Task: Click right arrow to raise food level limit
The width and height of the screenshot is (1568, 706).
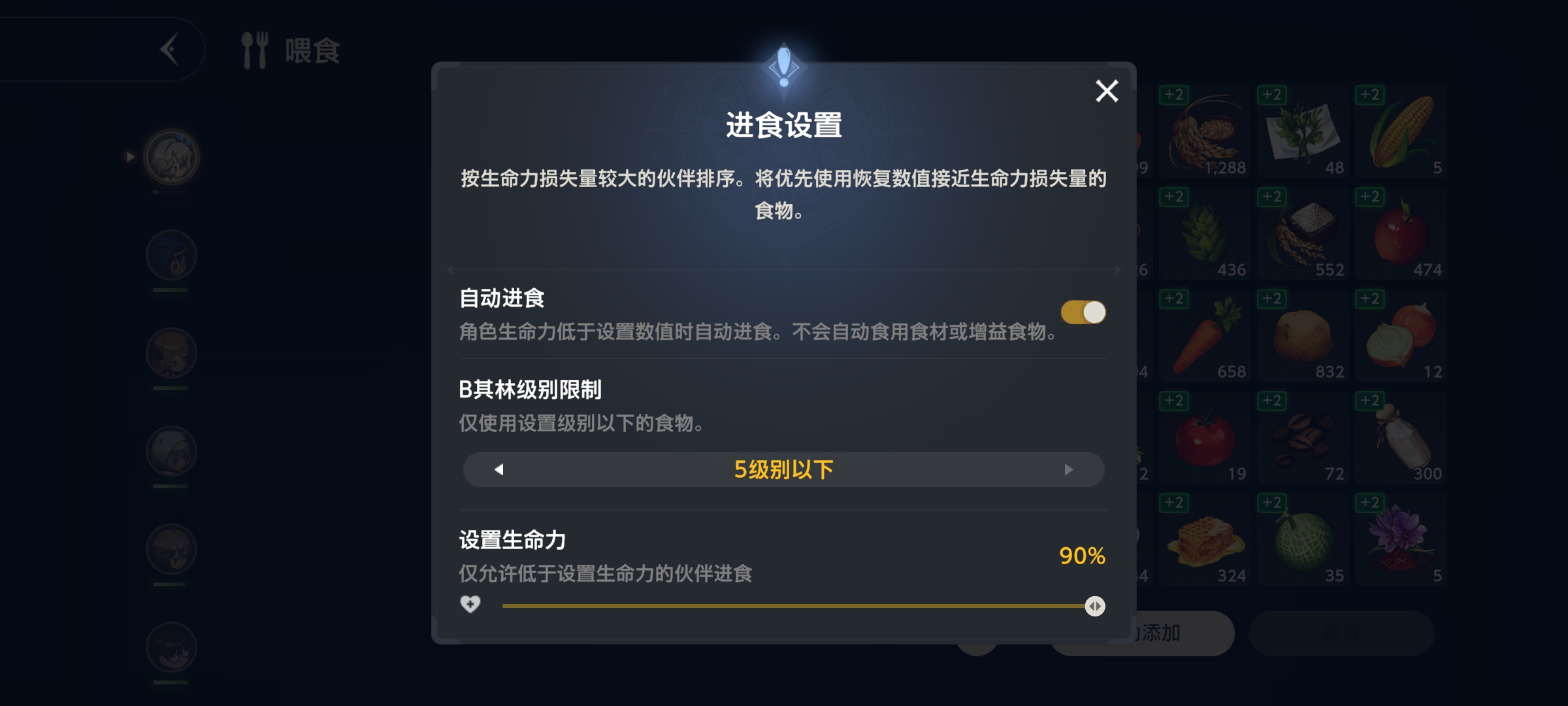Action: [1068, 469]
